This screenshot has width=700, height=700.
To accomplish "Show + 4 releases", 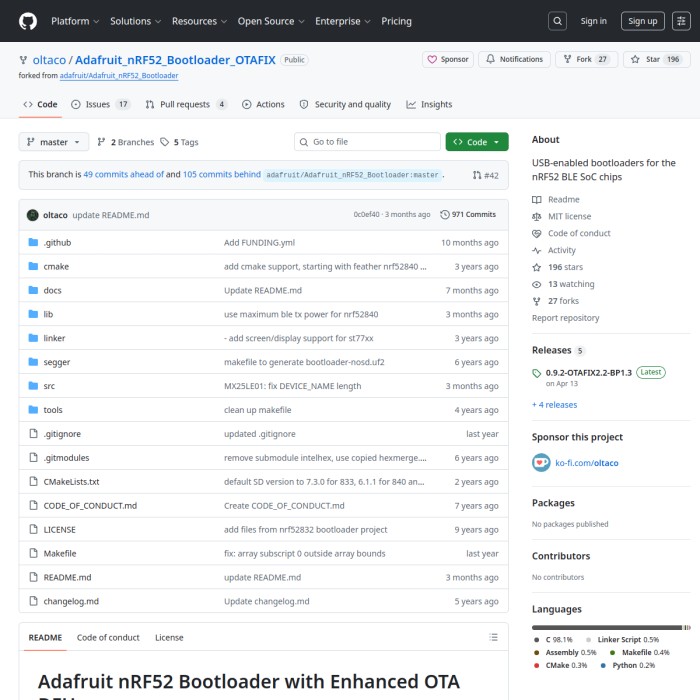I will point(554,404).
